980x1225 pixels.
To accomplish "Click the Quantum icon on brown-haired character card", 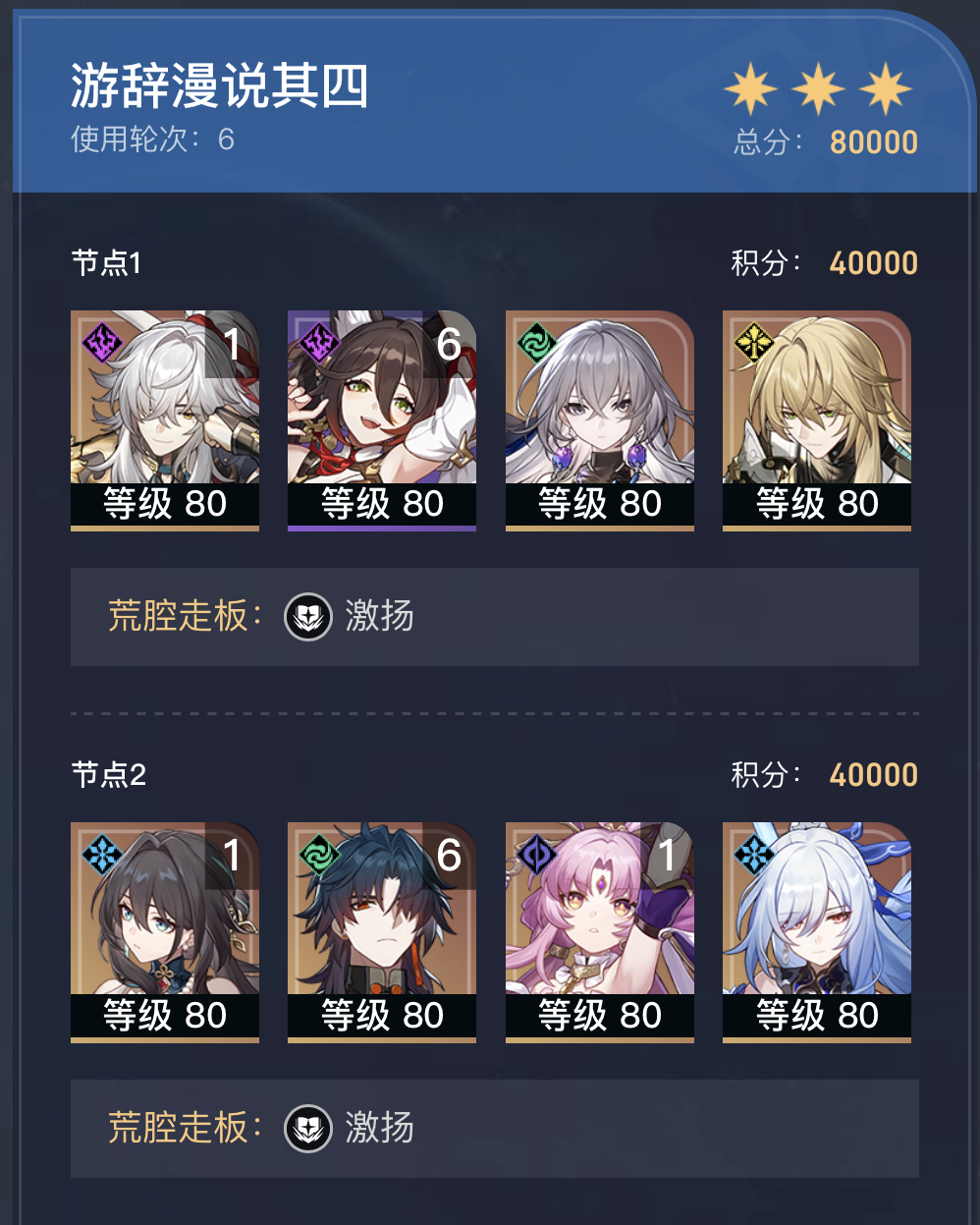I will coord(318,344).
